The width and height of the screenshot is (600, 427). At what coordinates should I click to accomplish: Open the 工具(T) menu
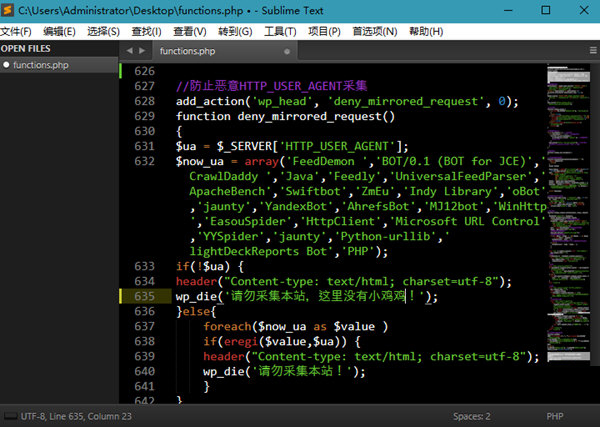[280, 31]
